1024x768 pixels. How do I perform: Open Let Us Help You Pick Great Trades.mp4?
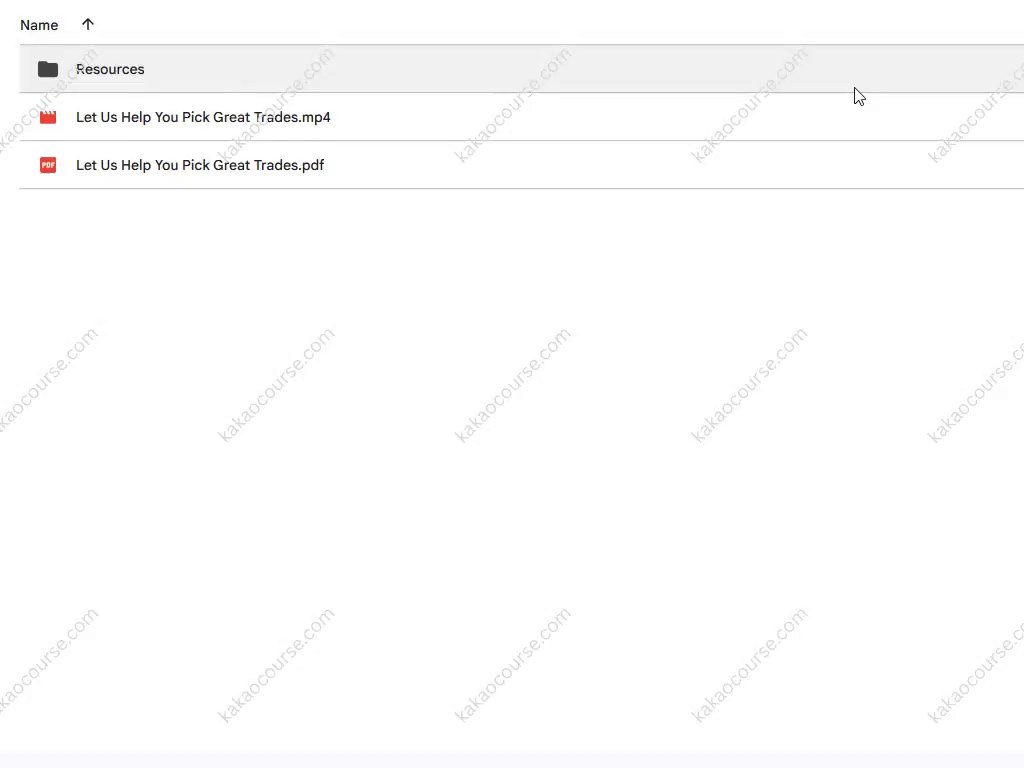[x=203, y=118]
